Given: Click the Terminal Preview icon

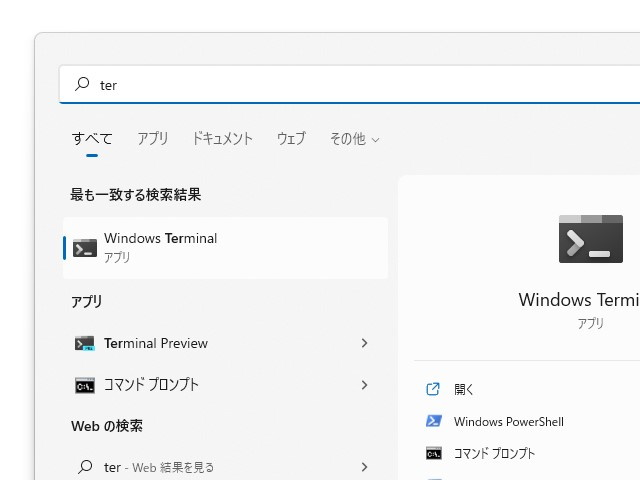Looking at the screenshot, I should (85, 343).
